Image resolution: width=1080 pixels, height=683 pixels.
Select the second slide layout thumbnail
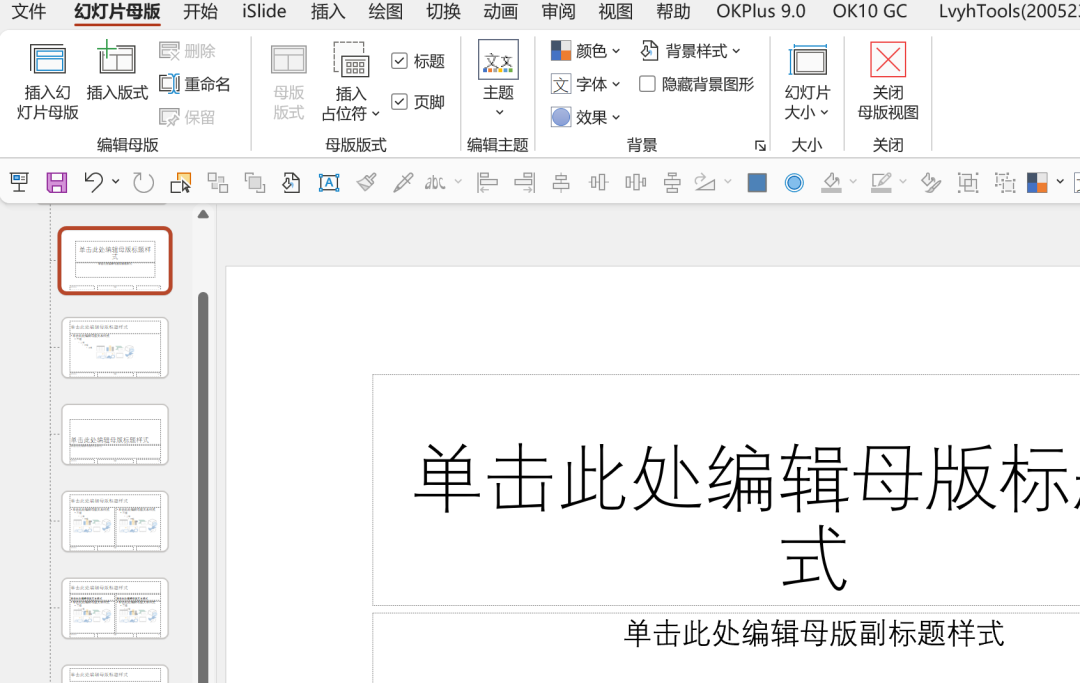pyautogui.click(x=114, y=347)
